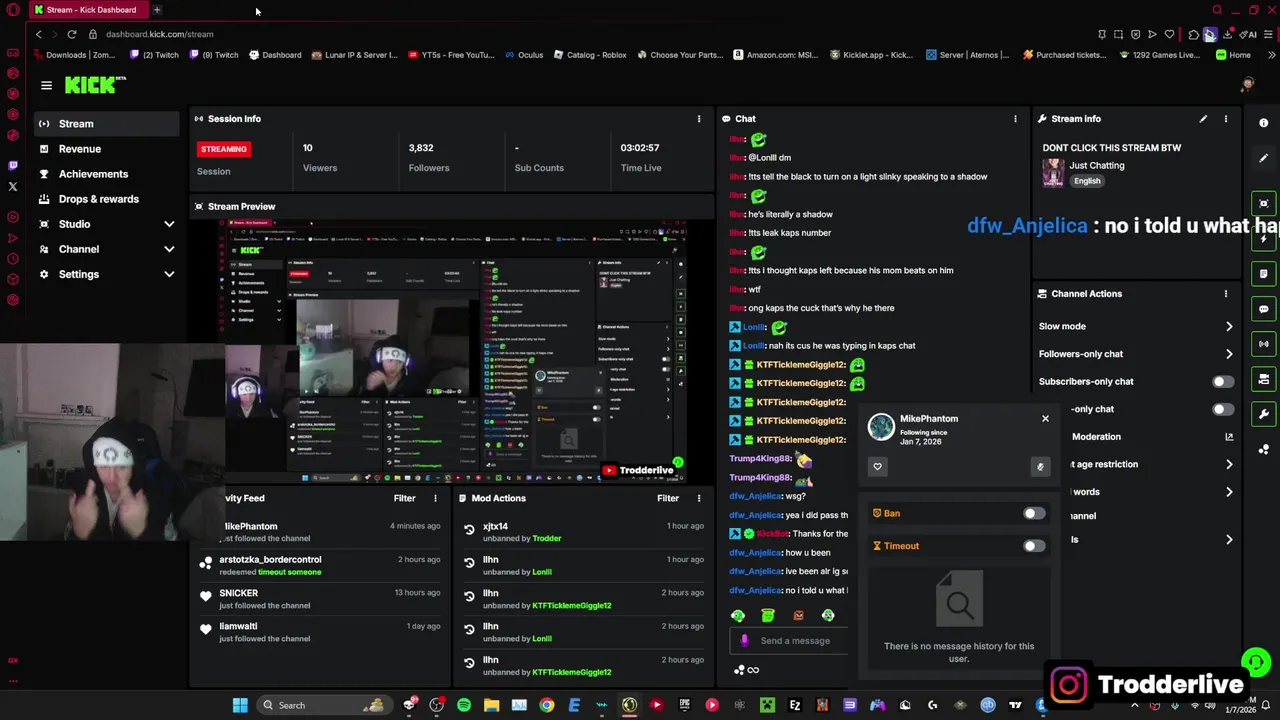
Task: Click the Kick logo
Action: (95, 85)
